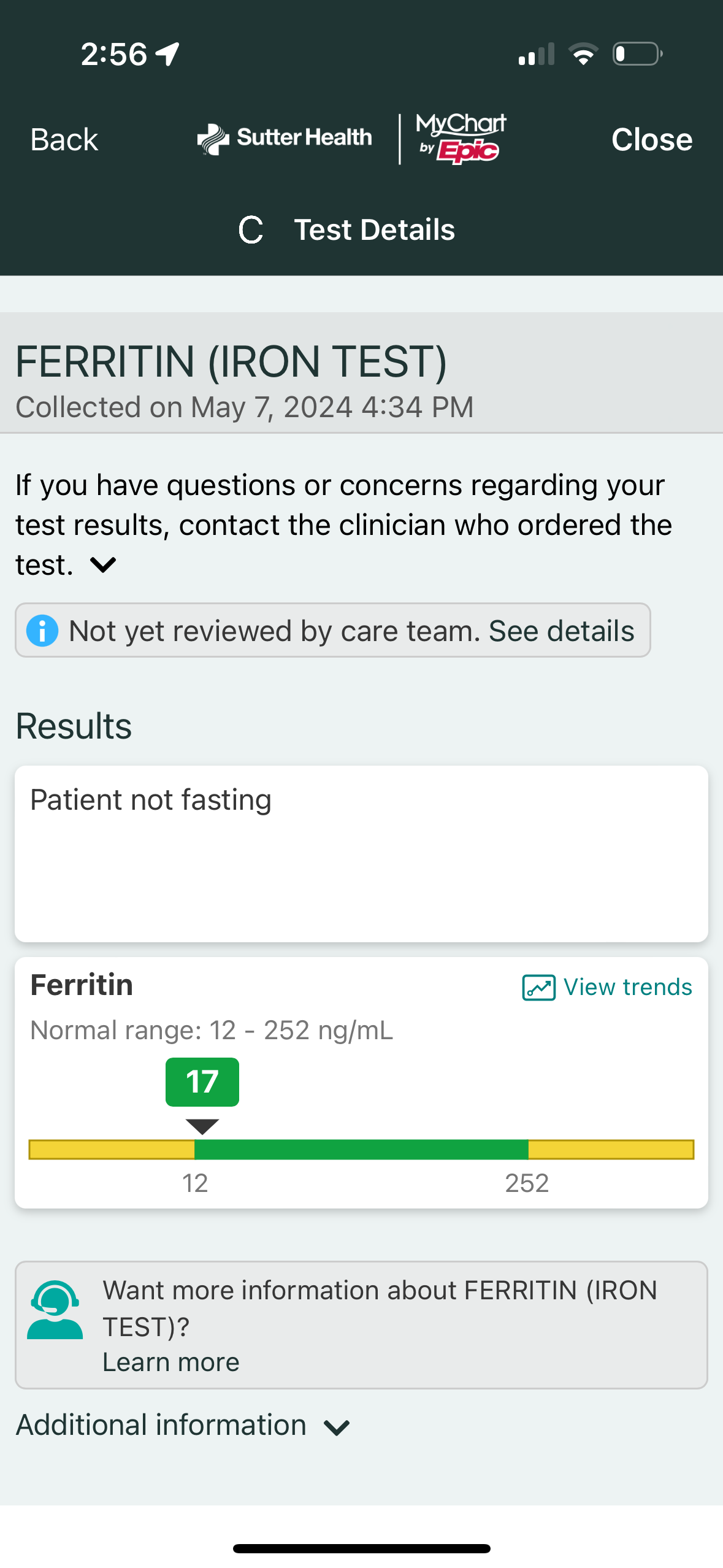Image resolution: width=723 pixels, height=1568 pixels.
Task: Tap the Patient not fasting comment card
Action: pyautogui.click(x=361, y=853)
